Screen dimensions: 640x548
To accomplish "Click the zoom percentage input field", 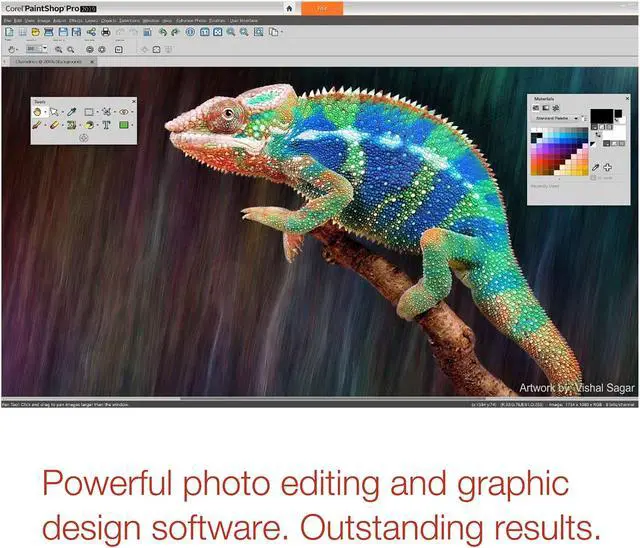I will point(34,49).
